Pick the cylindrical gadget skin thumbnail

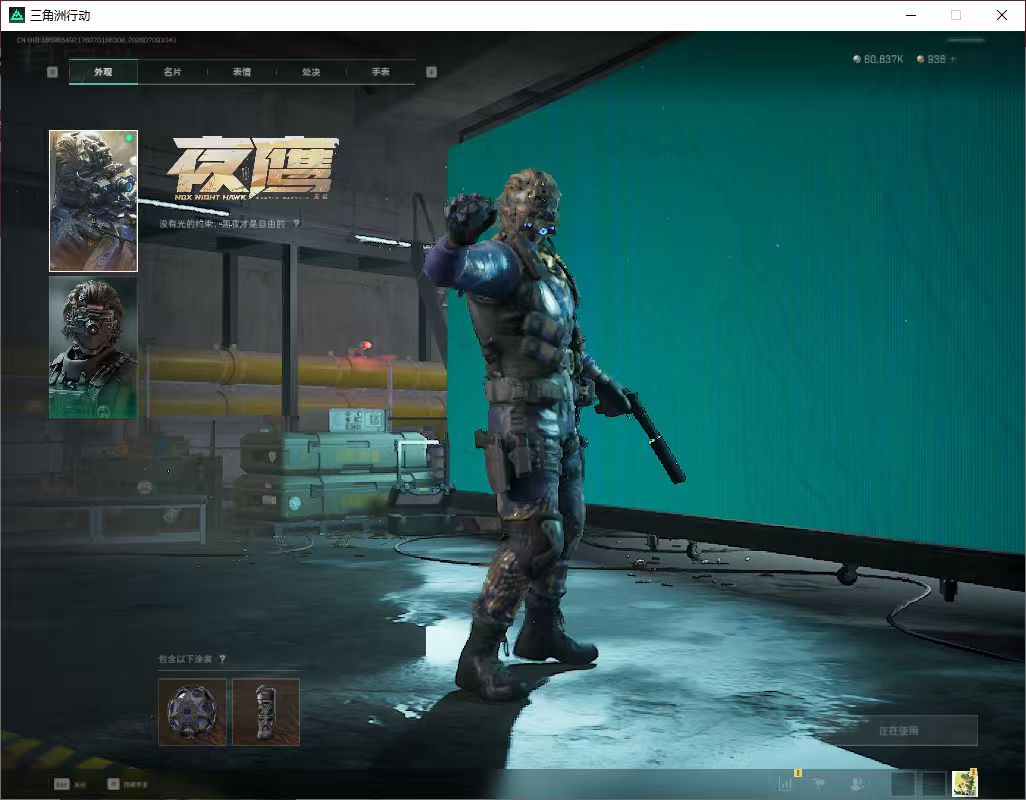pos(266,712)
